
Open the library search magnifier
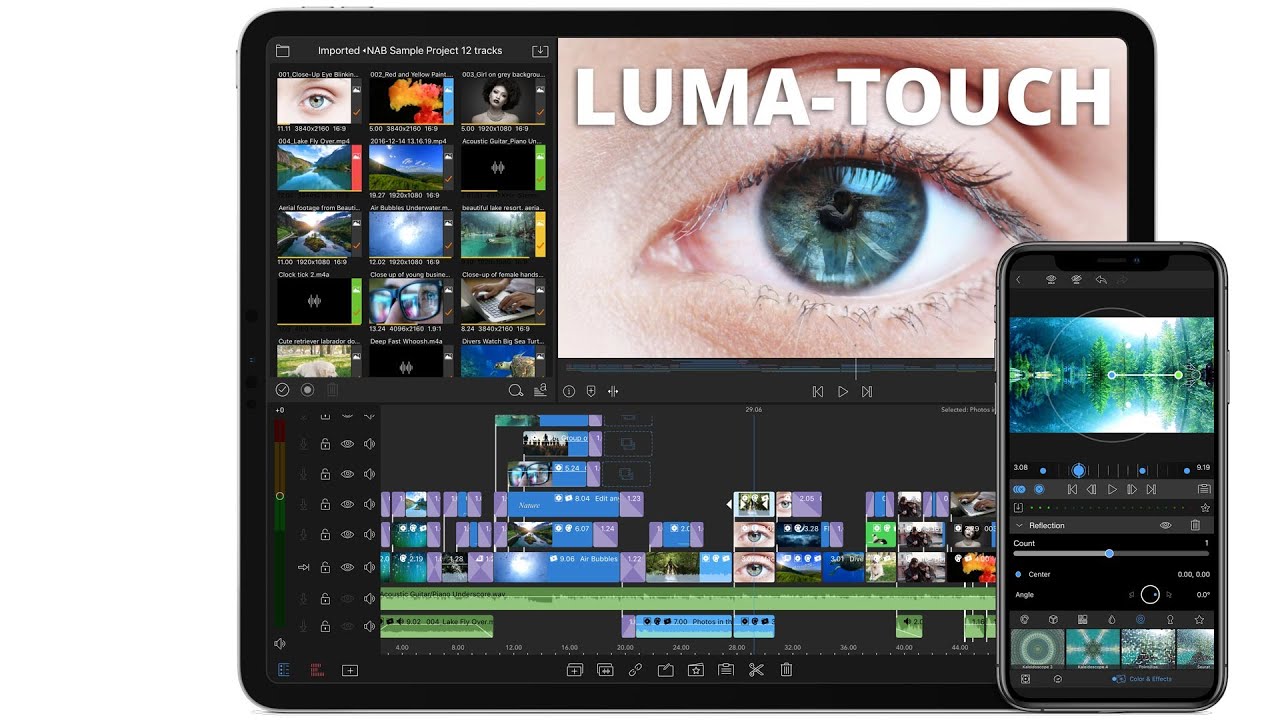(x=516, y=391)
